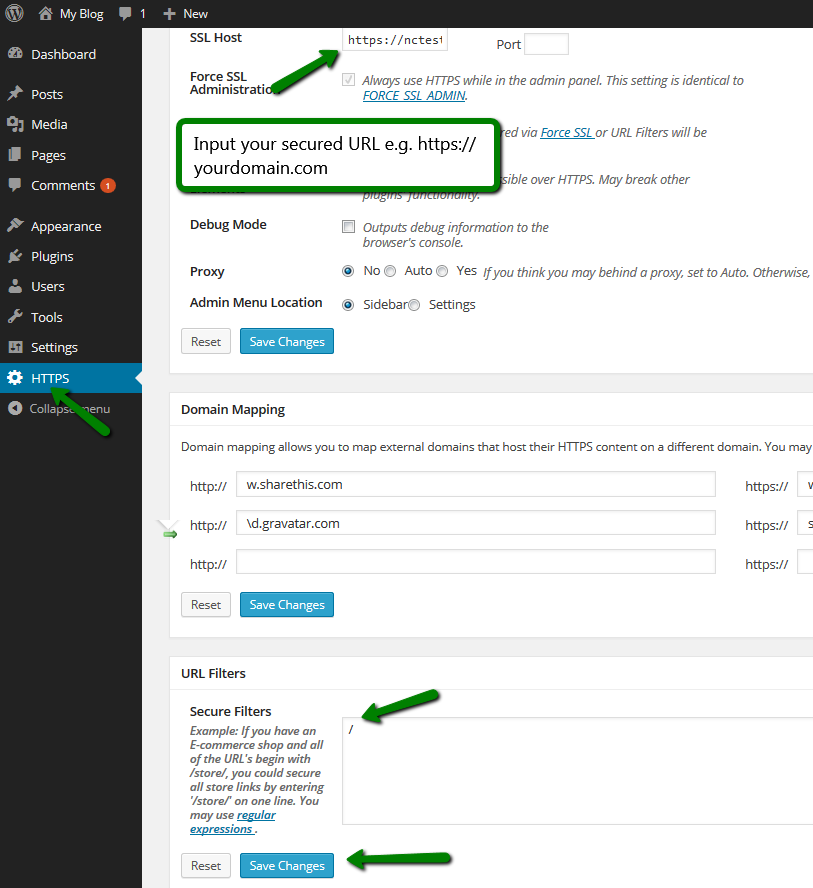813x888 pixels.
Task: Click the Secure Filters text area
Action: pos(577,771)
